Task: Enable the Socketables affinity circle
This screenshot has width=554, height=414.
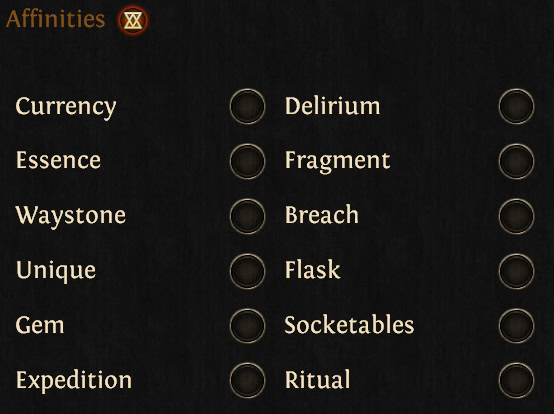Action: [516, 326]
